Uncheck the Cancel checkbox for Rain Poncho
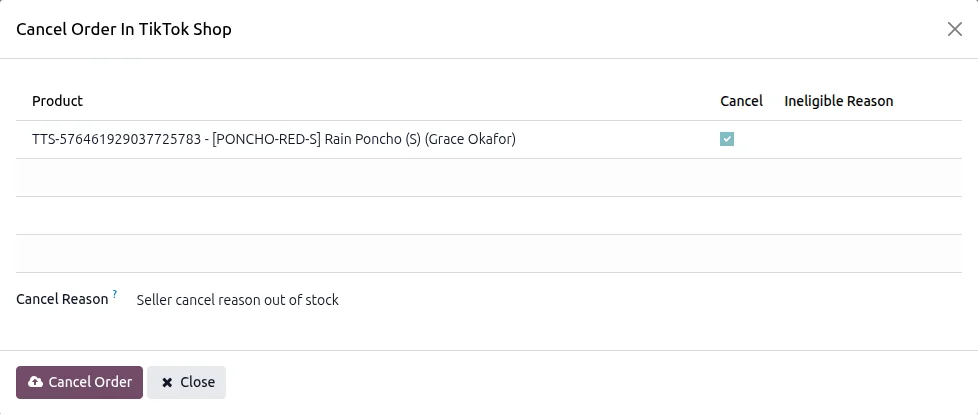This screenshot has width=978, height=414. pyautogui.click(x=727, y=139)
